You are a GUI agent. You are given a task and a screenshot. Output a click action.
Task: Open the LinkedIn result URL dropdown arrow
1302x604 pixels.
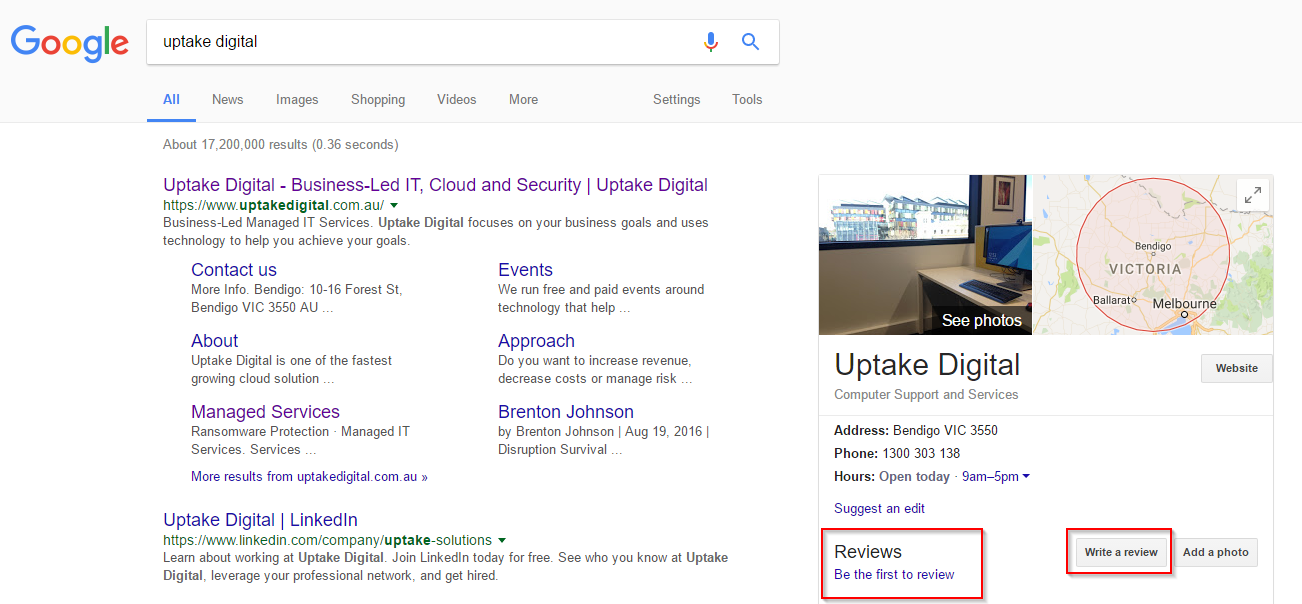pos(502,540)
